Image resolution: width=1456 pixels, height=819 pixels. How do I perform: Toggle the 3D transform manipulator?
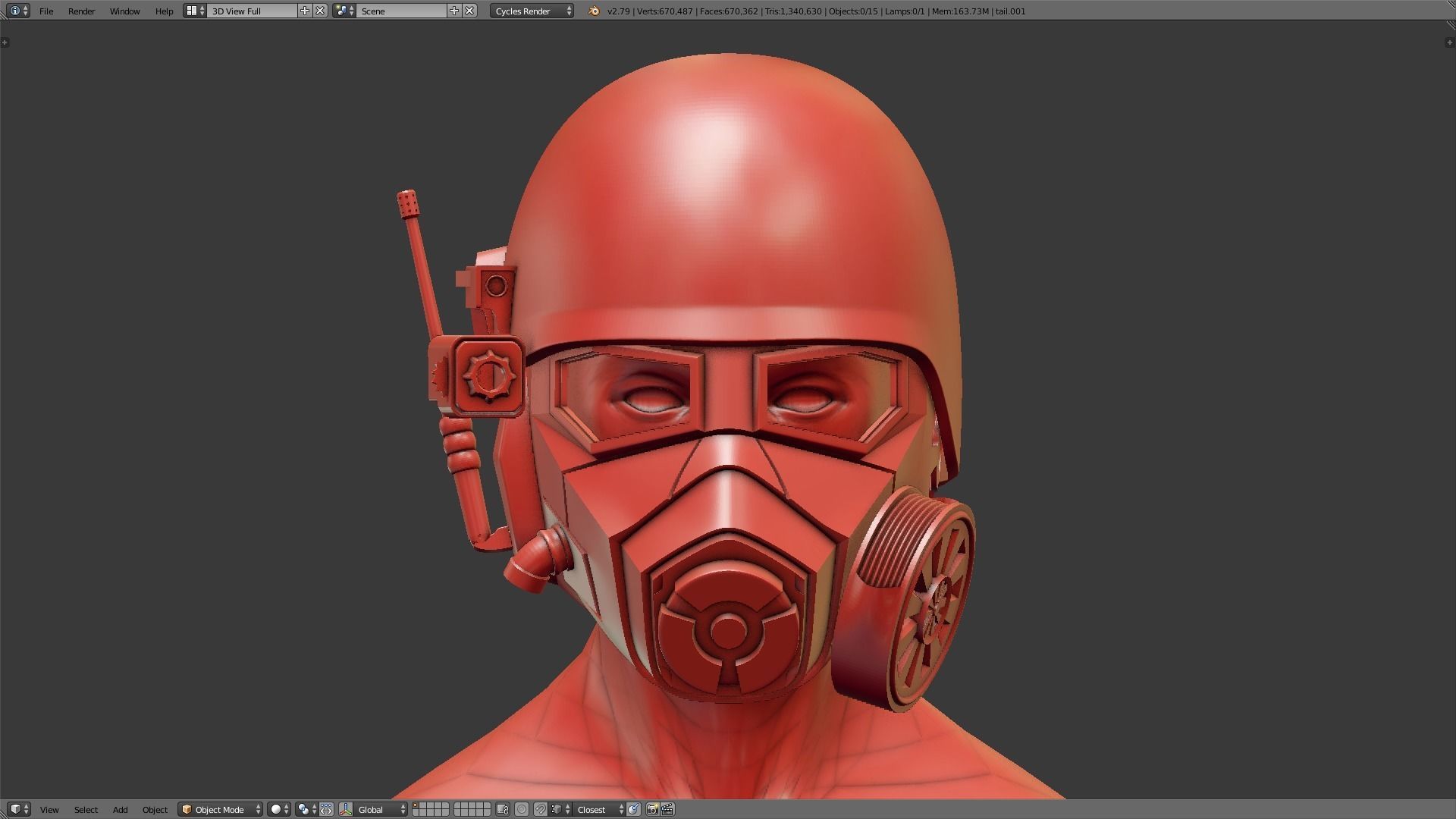click(346, 809)
